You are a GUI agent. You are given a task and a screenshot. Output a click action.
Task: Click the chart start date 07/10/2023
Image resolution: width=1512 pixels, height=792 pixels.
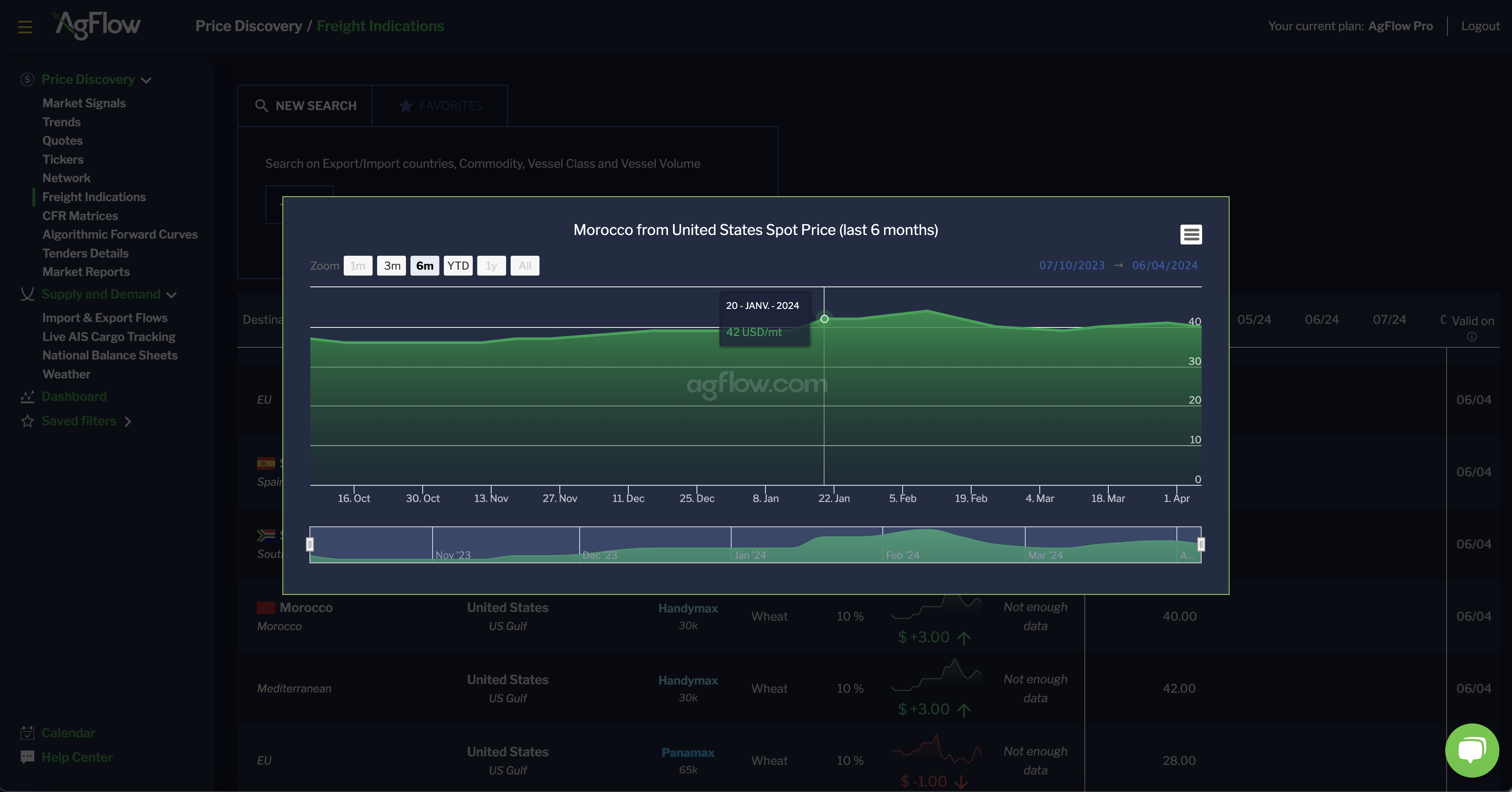click(x=1072, y=265)
